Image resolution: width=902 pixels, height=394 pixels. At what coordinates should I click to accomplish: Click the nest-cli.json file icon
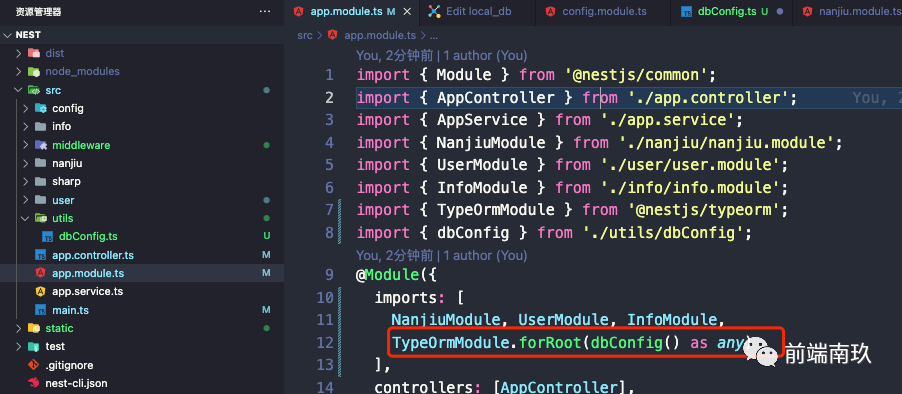35,383
